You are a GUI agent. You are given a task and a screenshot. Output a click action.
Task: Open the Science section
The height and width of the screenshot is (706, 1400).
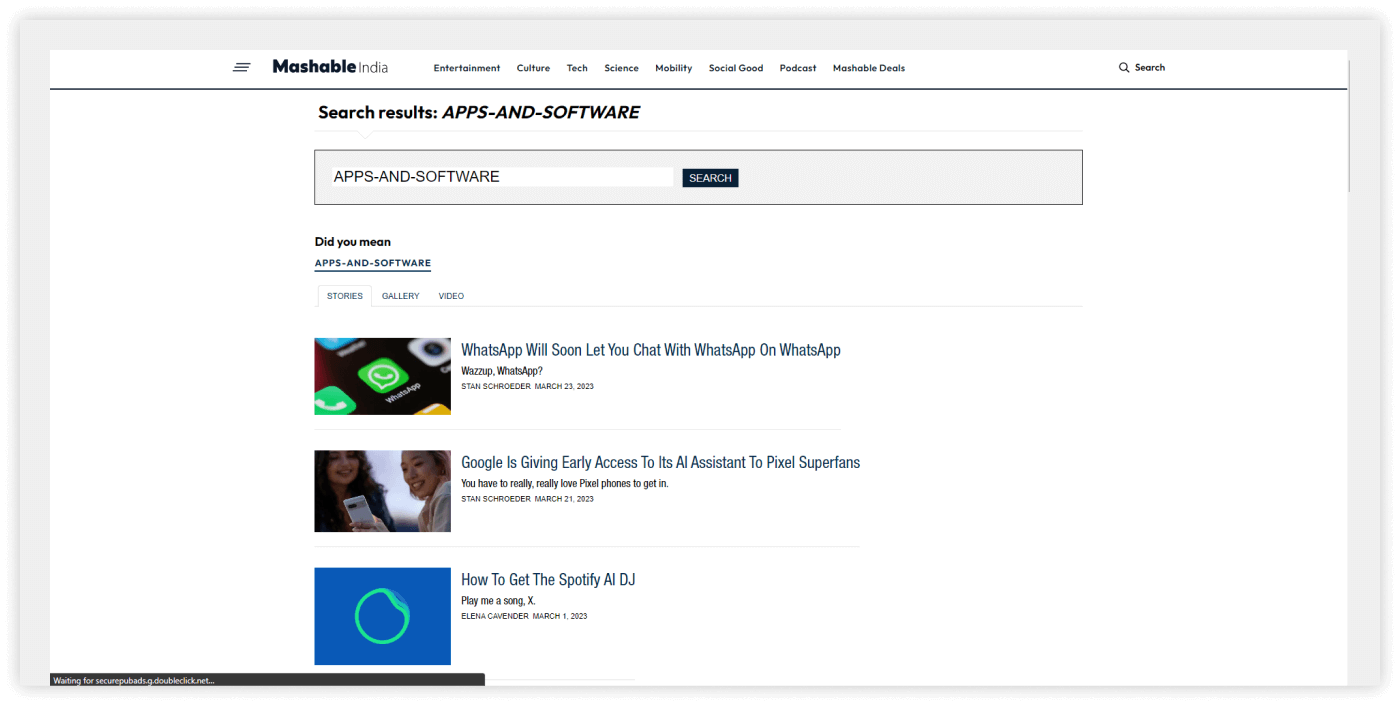coord(621,68)
